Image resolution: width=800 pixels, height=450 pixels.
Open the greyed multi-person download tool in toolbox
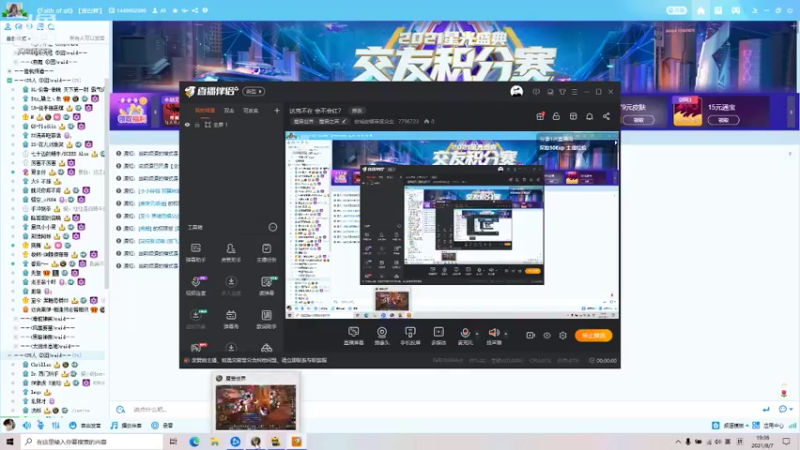231,286
